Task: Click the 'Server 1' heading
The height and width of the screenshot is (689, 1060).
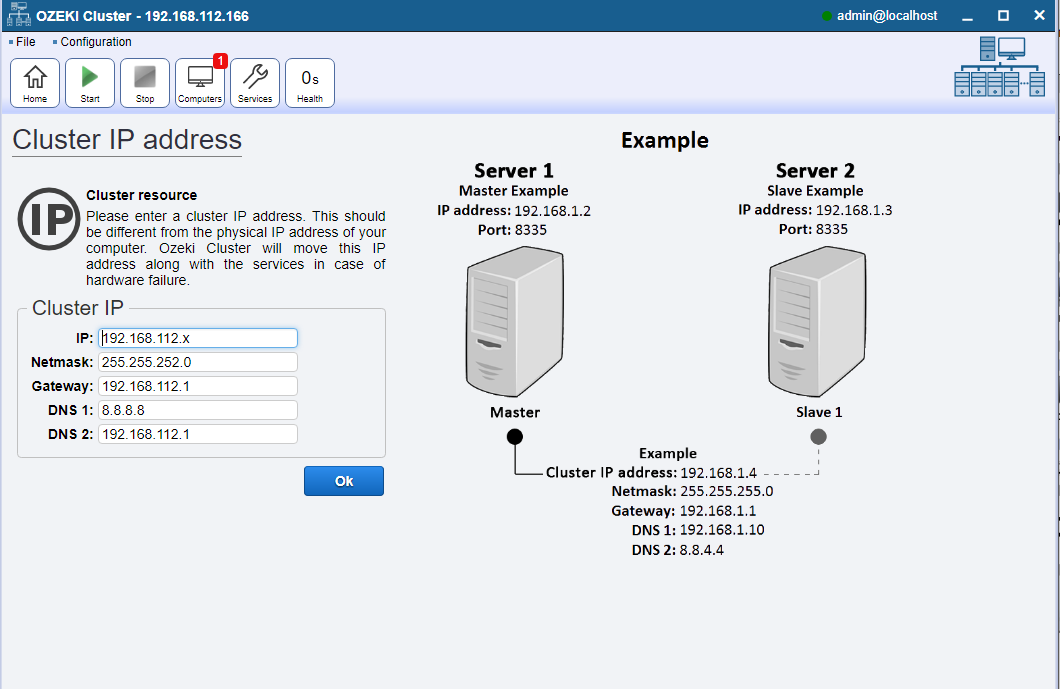Action: coord(514,170)
